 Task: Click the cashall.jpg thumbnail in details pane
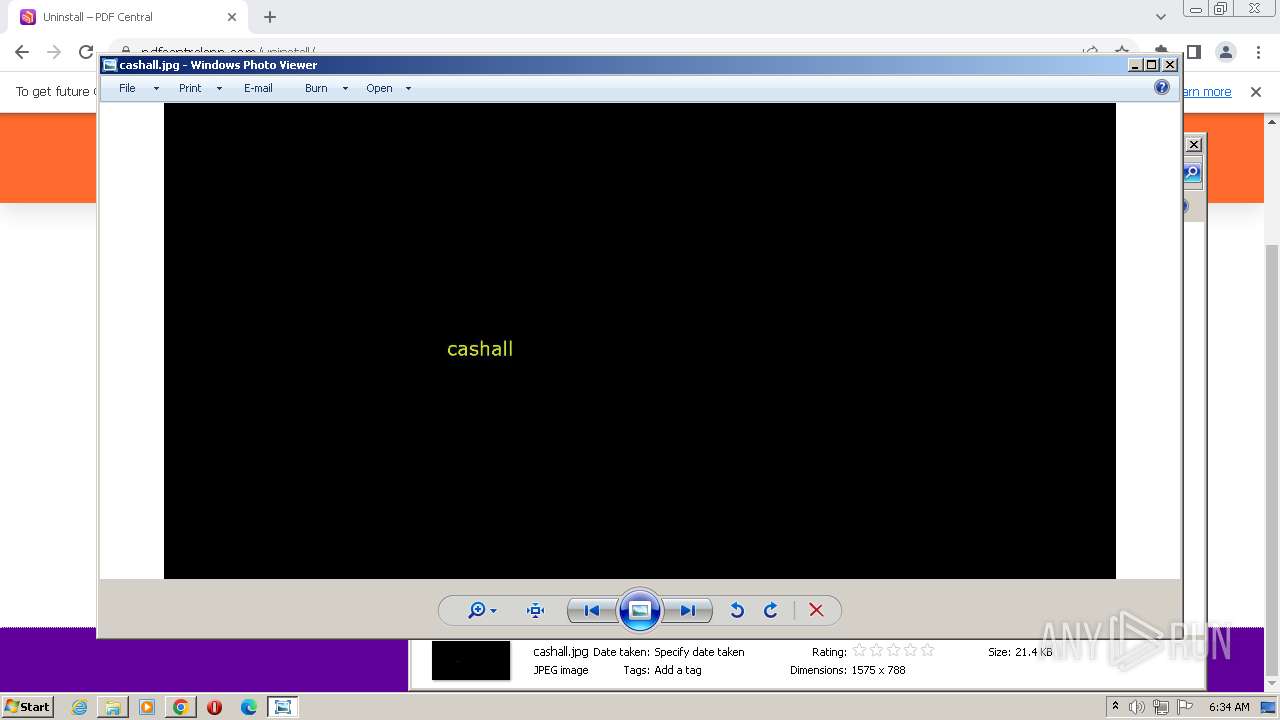coord(471,661)
